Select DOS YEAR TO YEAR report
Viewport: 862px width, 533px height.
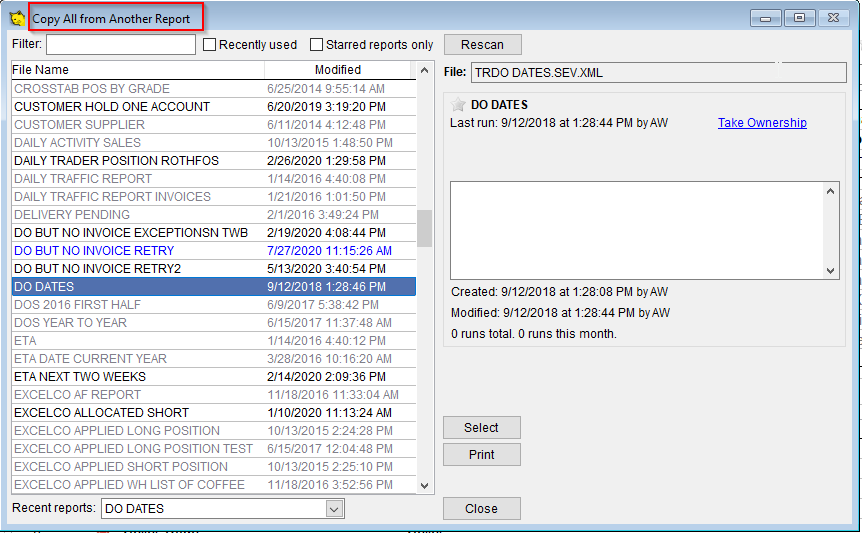214,323
